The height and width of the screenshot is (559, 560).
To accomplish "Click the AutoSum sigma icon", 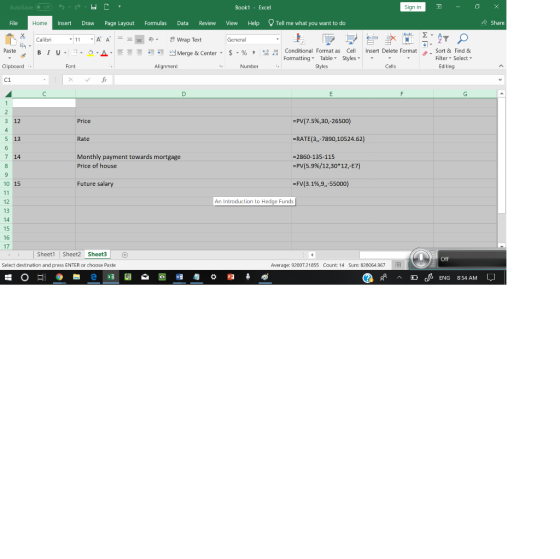I will (x=425, y=35).
